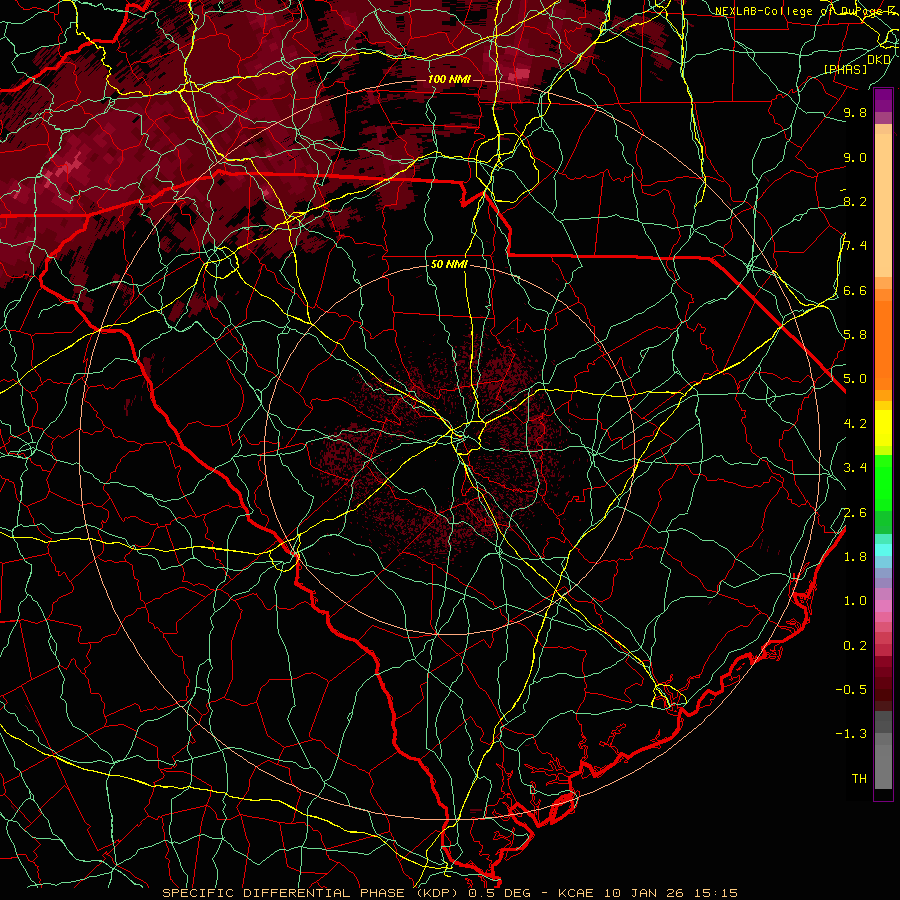This screenshot has width=900, height=900.
Task: Click the 1.0 scale value
Action: point(855,601)
